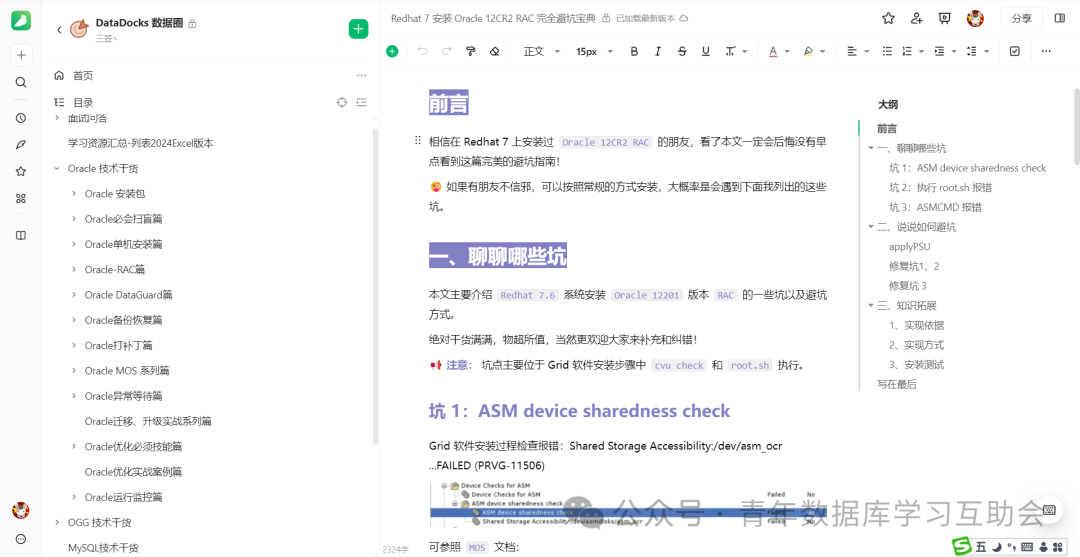Expand the Oracle 安装包 folder

coord(74,194)
